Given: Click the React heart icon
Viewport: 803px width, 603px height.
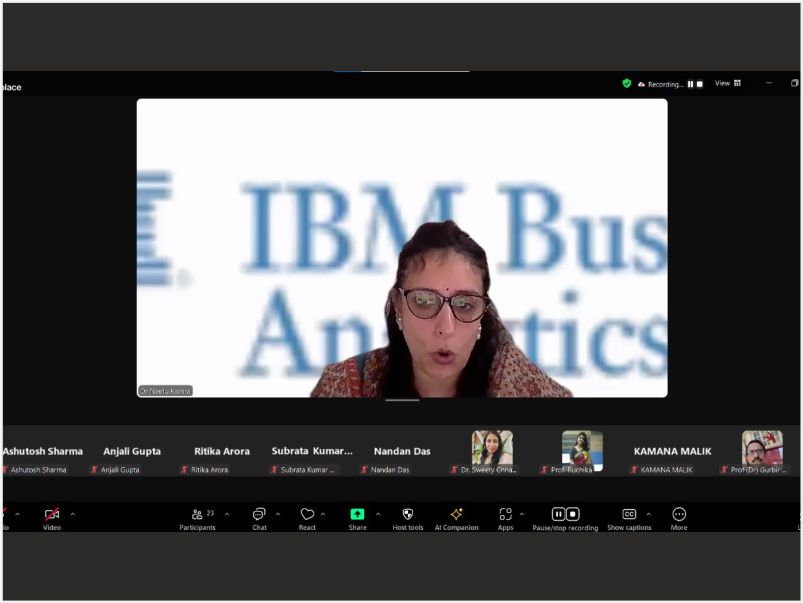Looking at the screenshot, I should point(307,515).
